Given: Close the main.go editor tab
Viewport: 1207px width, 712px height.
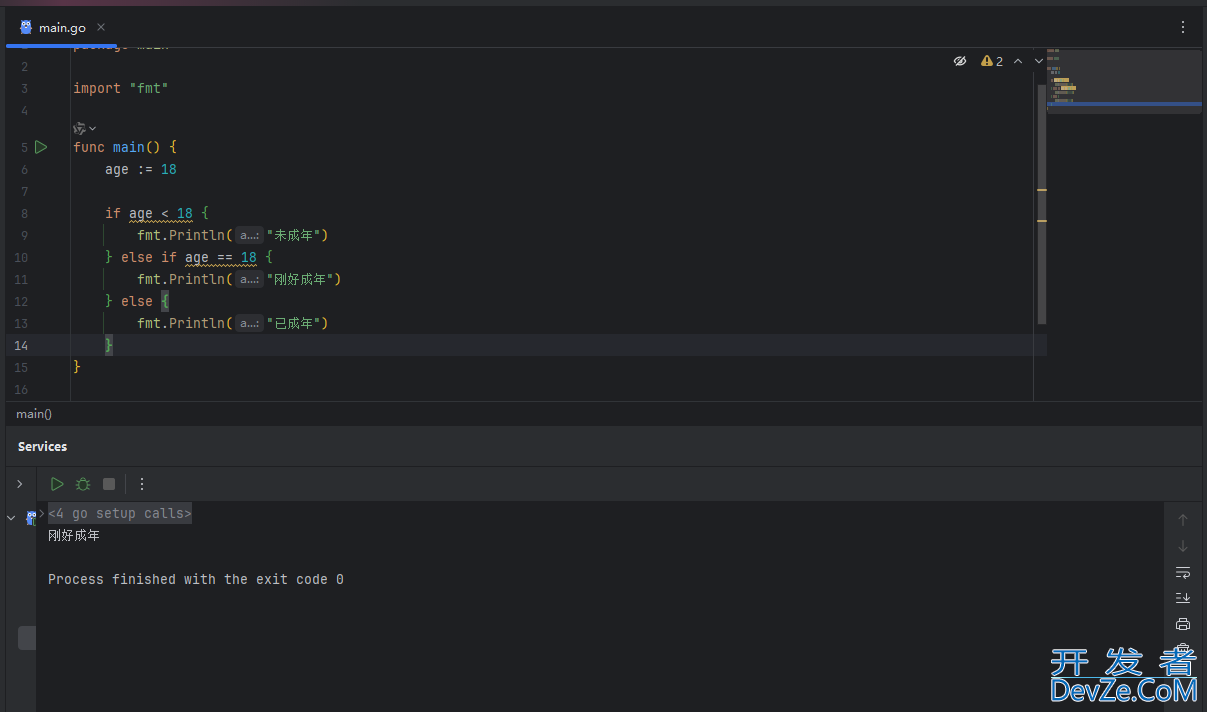Looking at the screenshot, I should coord(102,27).
